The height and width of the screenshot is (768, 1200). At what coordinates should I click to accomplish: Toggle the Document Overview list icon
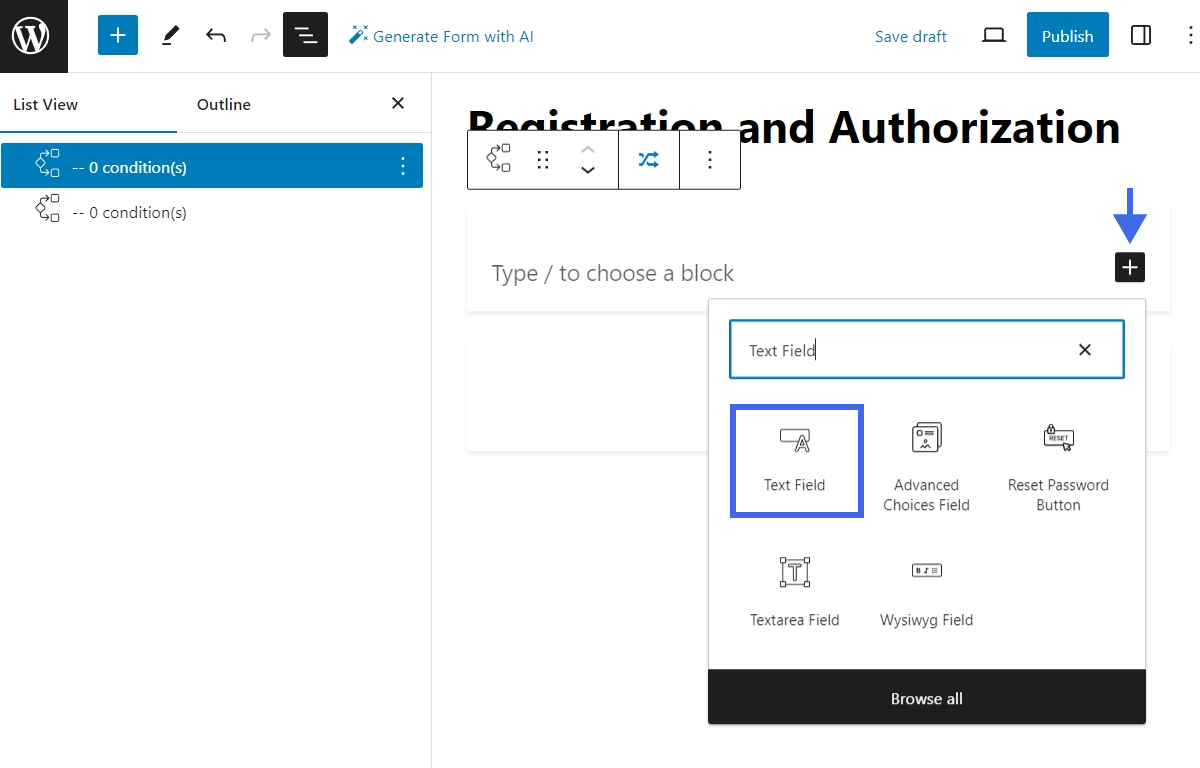(305, 35)
